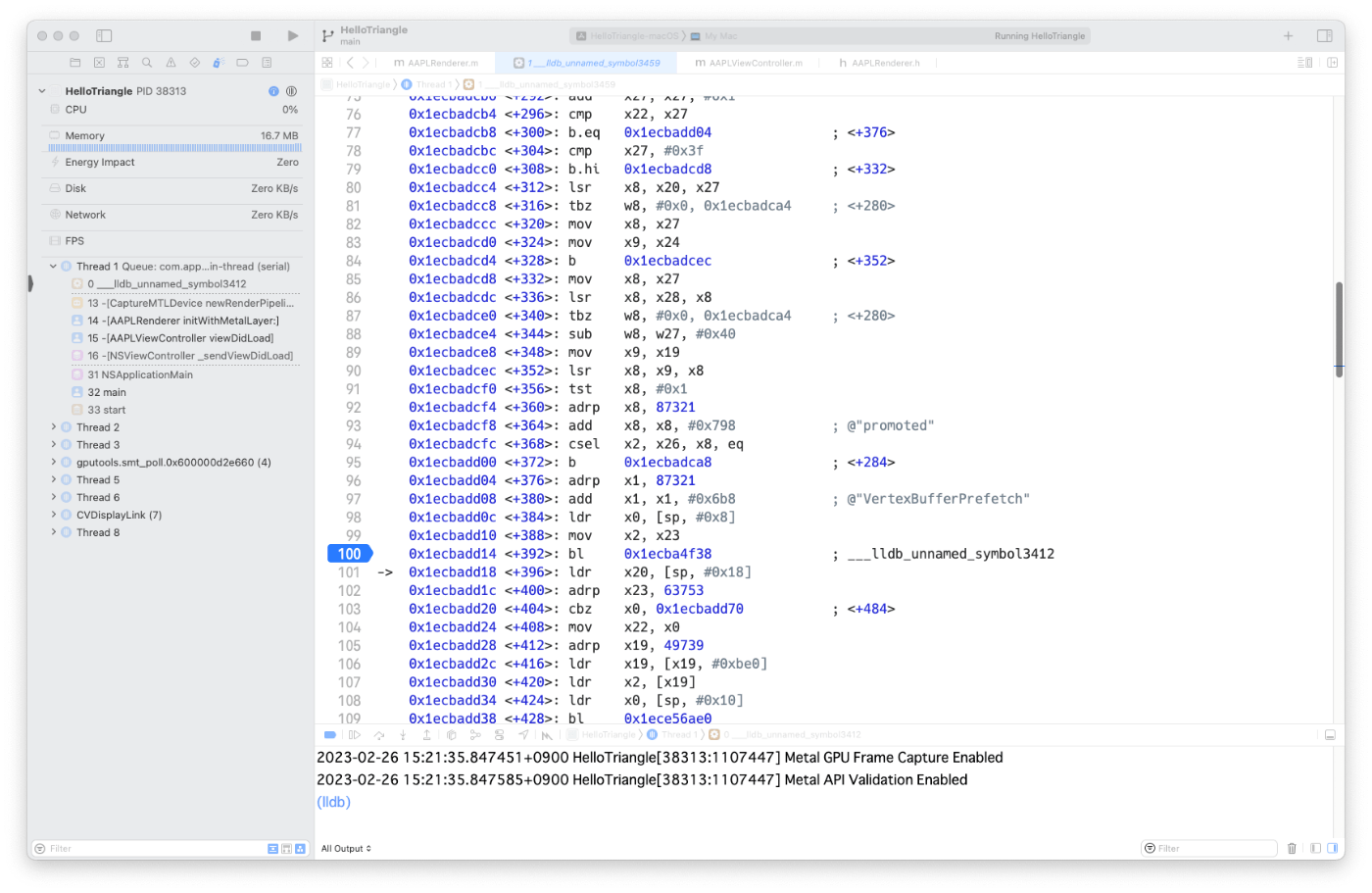
Task: Open the Energy Impact gauge
Action: [x=174, y=163]
